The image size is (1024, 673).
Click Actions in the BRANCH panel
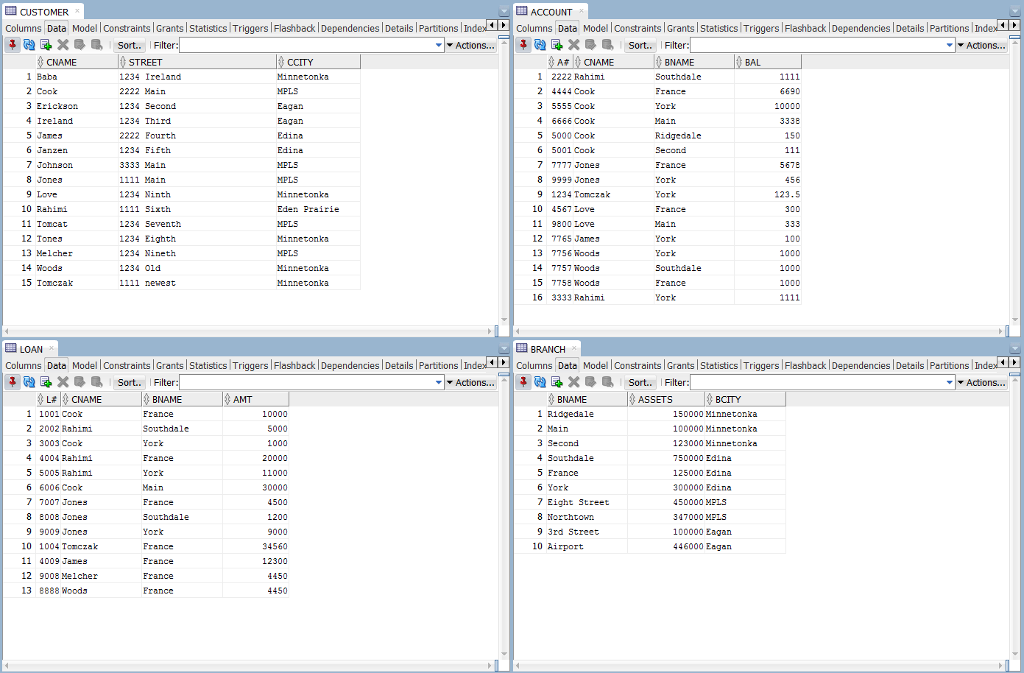(x=985, y=382)
